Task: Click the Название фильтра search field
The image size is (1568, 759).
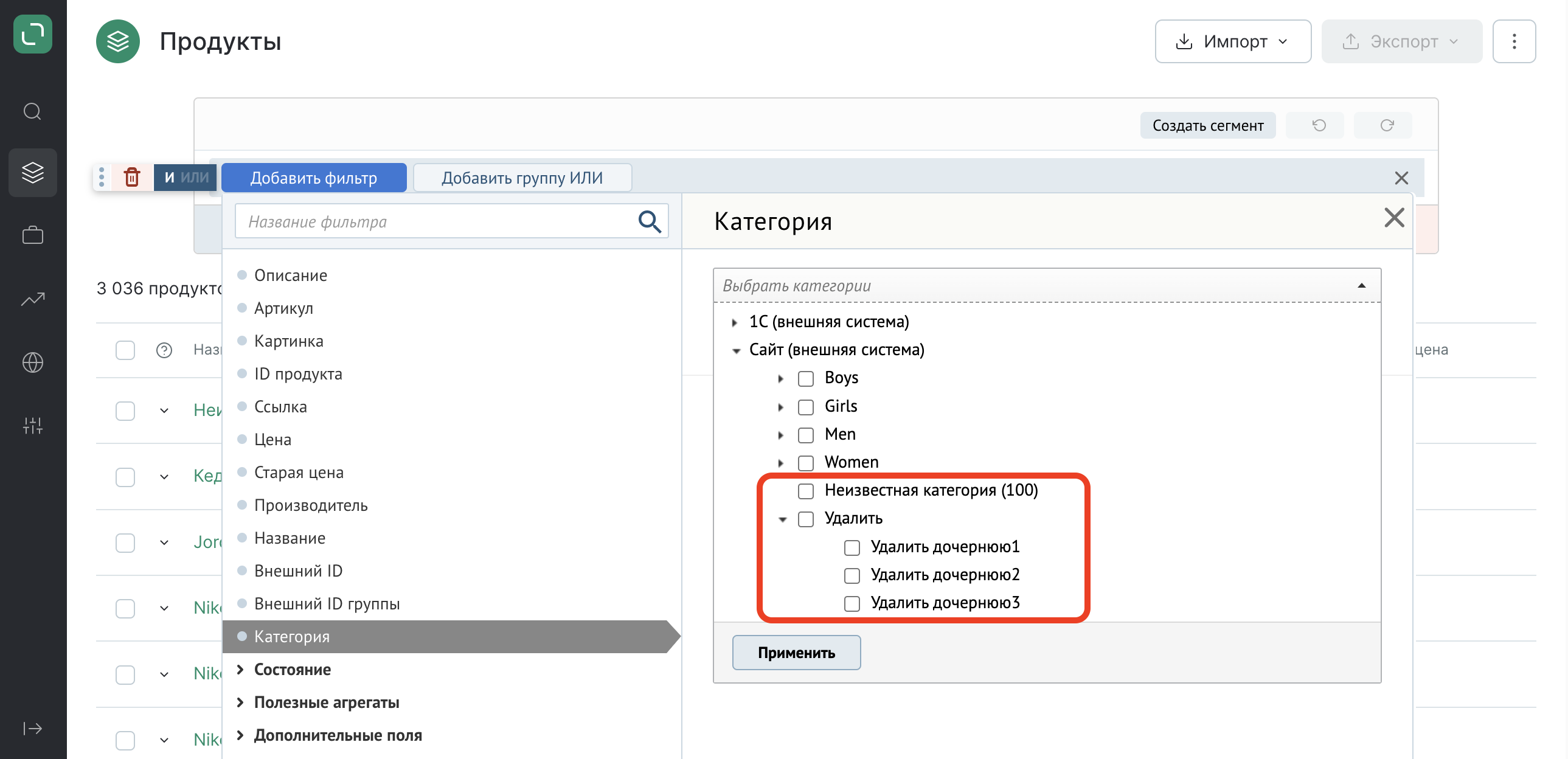Action: pyautogui.click(x=451, y=221)
